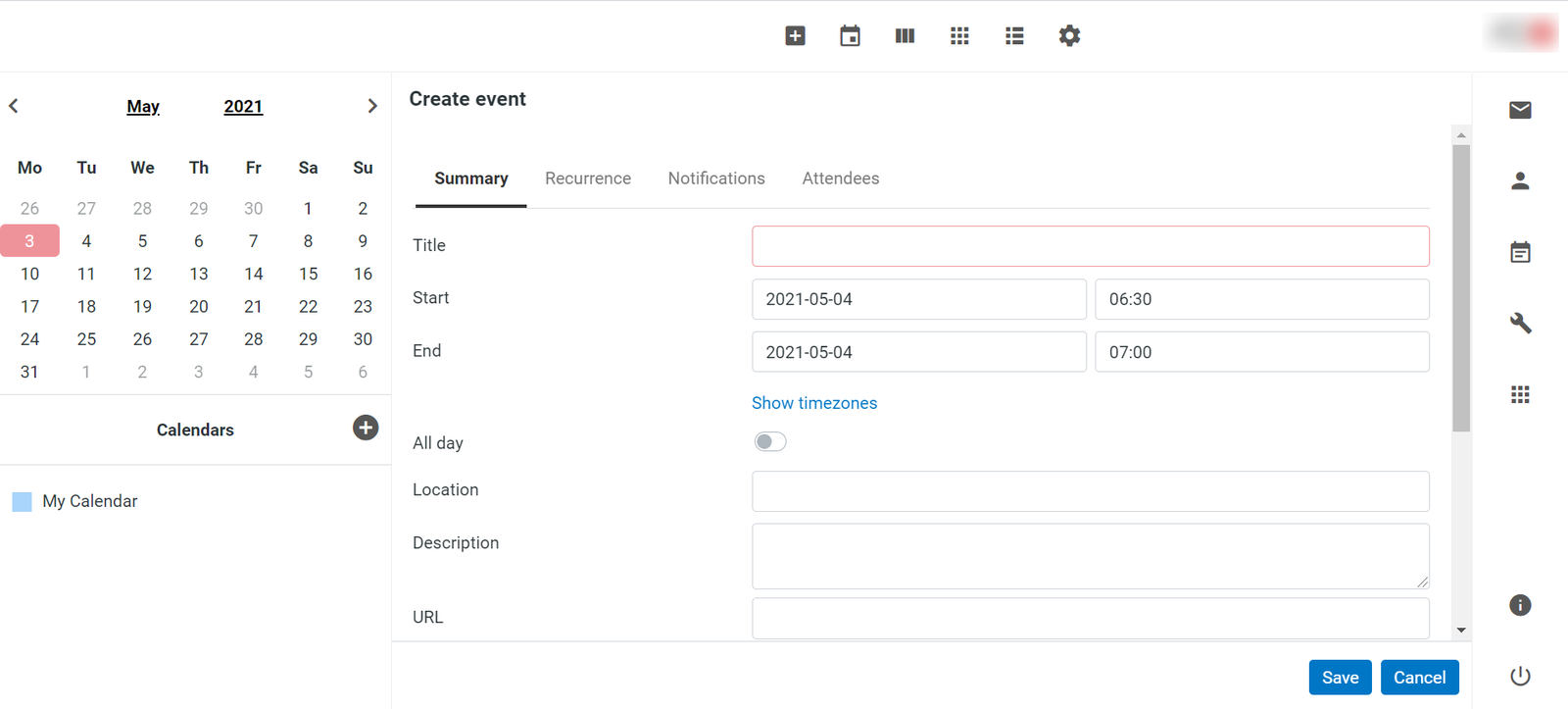Screen dimensions: 1568x709
Task: Click the add new event plus icon
Action: [x=795, y=36]
